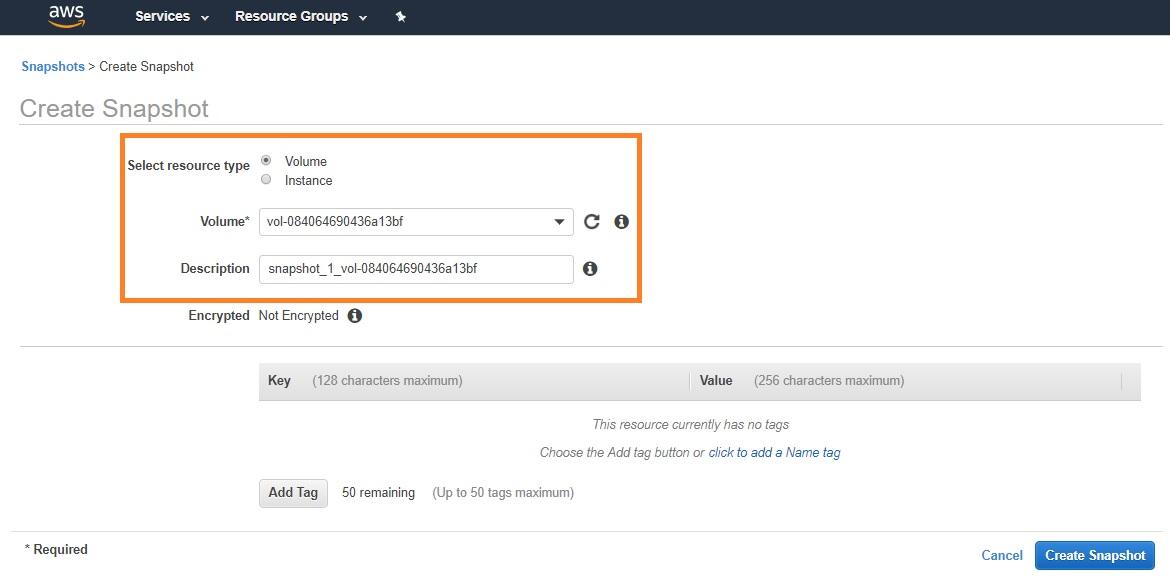Viewport: 1170px width, 587px height.
Task: Click the Create Snapshot button
Action: coord(1095,556)
